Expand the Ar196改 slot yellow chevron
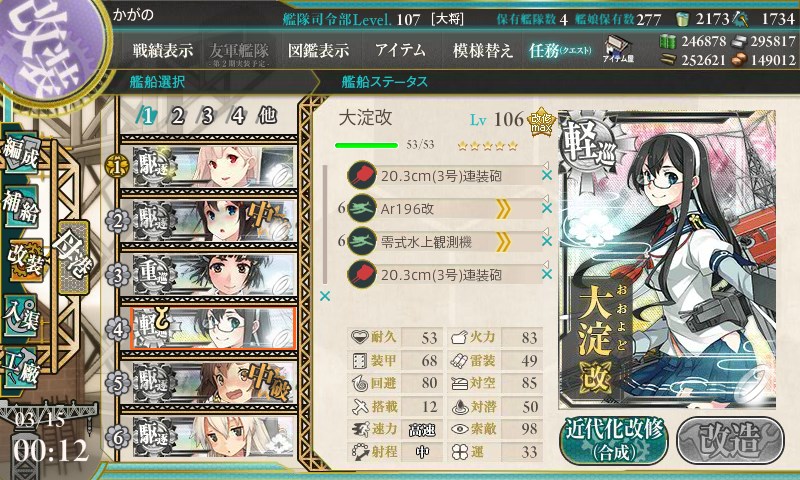The image size is (800, 480). click(504, 209)
